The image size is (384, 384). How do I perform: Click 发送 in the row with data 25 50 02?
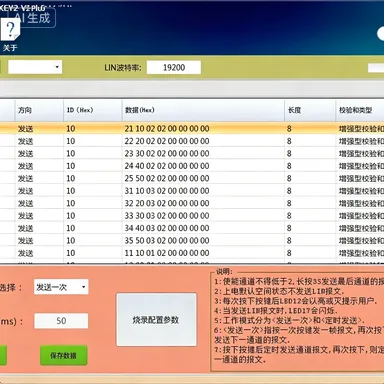tap(25, 179)
